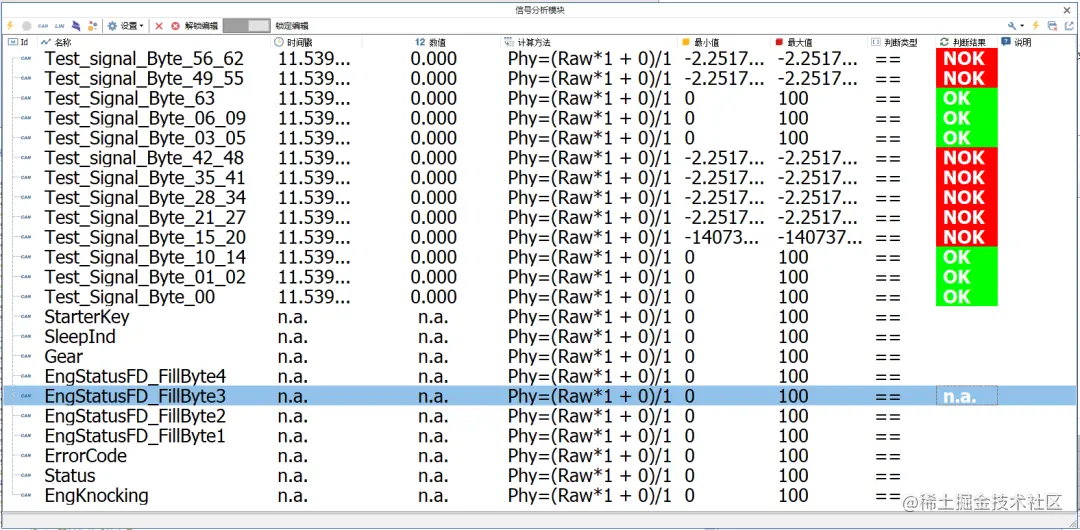The height and width of the screenshot is (530, 1080).
Task: Click CAN icon beside EngKnocking row
Action: point(25,496)
